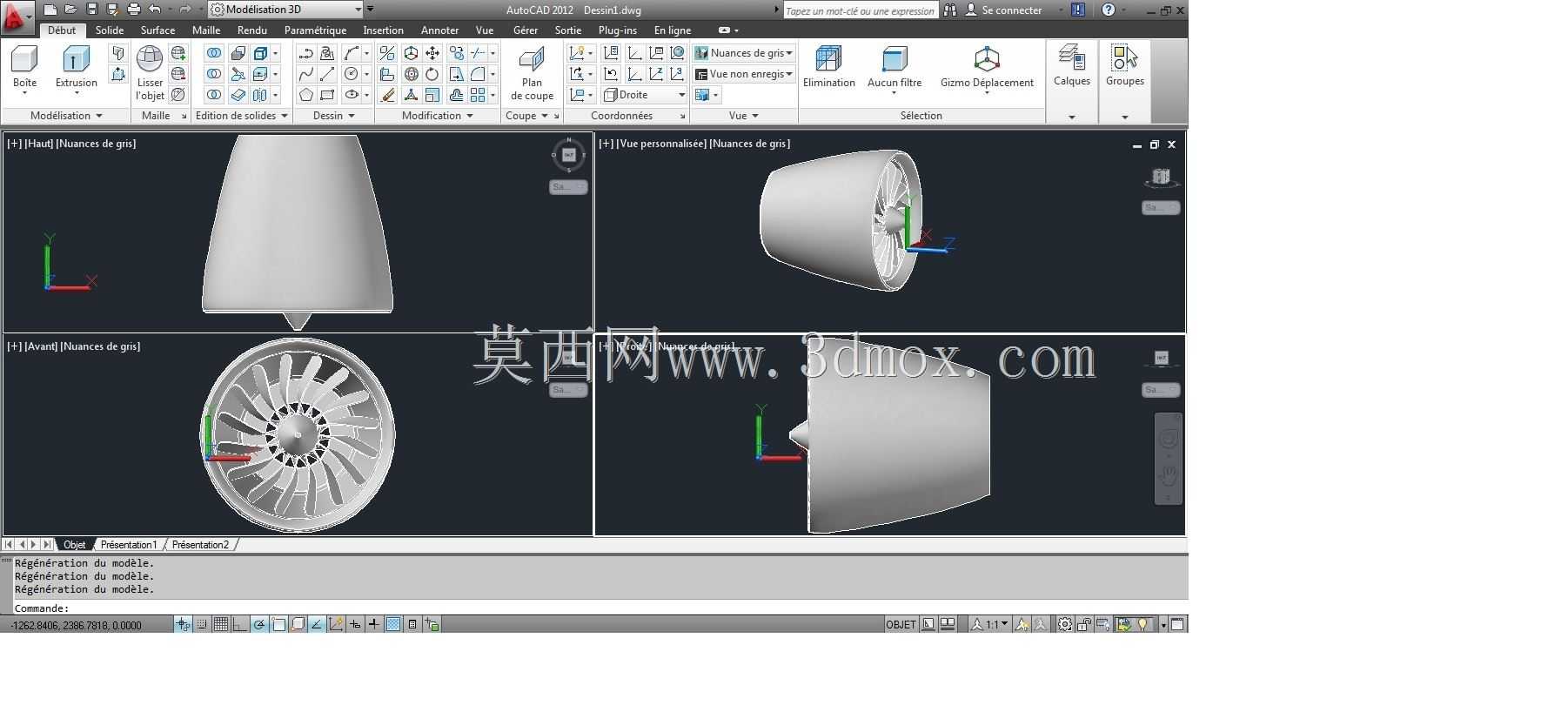Screen dimensions: 1568x712
Task: Toggle the OBJET model space button
Action: (901, 624)
